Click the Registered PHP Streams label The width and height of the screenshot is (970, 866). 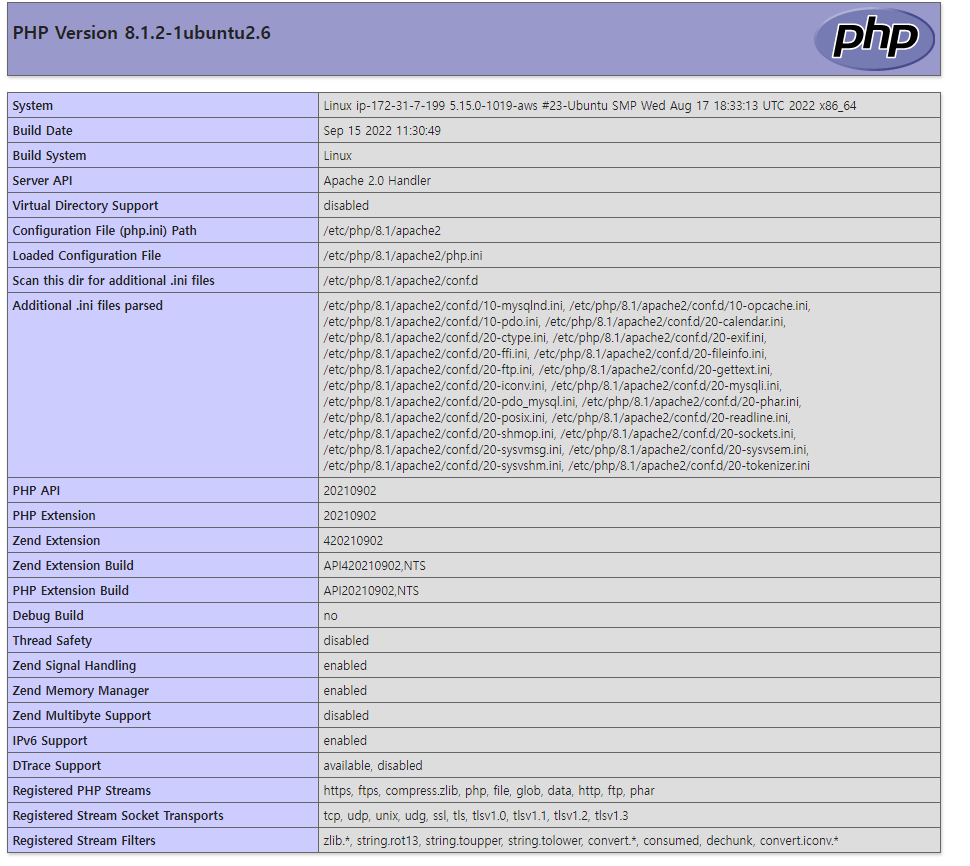click(82, 791)
